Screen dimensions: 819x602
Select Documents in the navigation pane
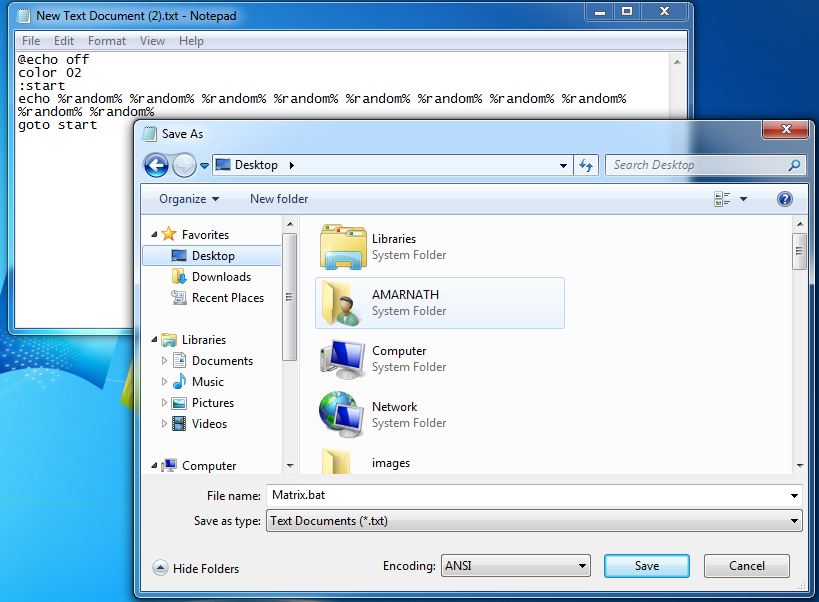[x=222, y=361]
